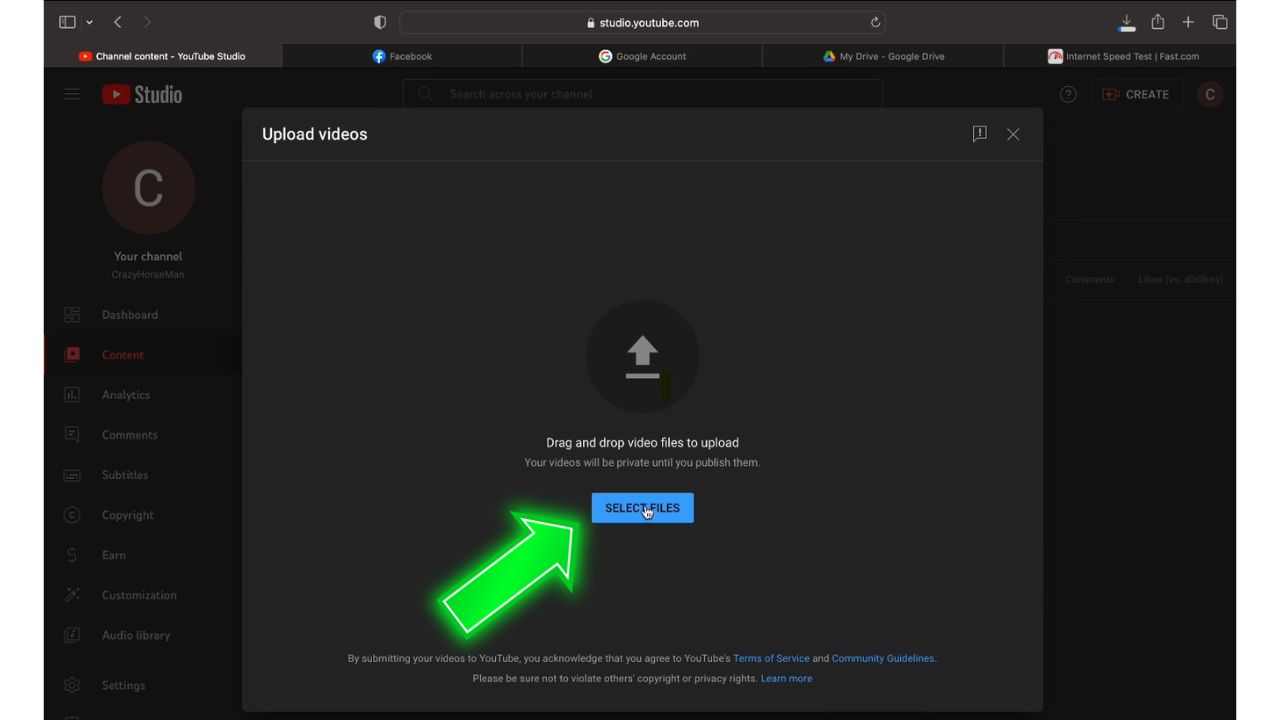This screenshot has height=720, width=1280.
Task: Click the Analytics chart icon
Action: pos(72,395)
